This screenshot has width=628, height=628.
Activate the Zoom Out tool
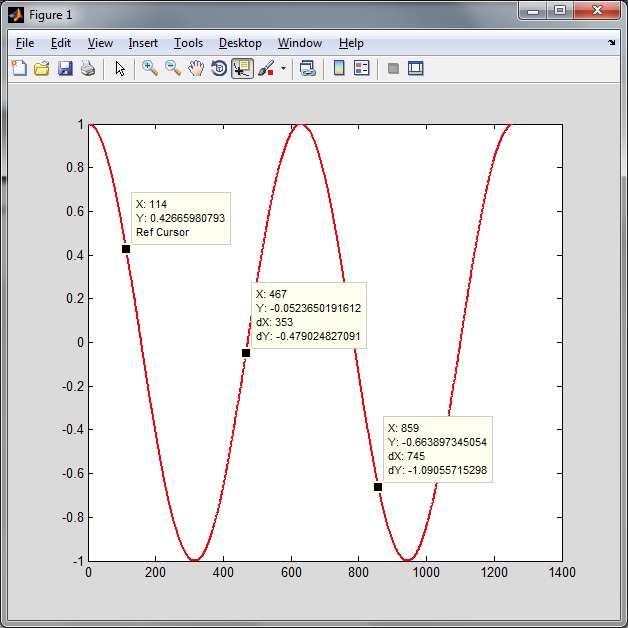pos(173,68)
